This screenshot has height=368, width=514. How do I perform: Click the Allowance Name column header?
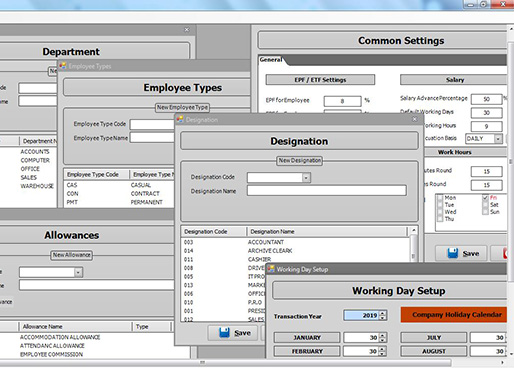click(x=75, y=326)
